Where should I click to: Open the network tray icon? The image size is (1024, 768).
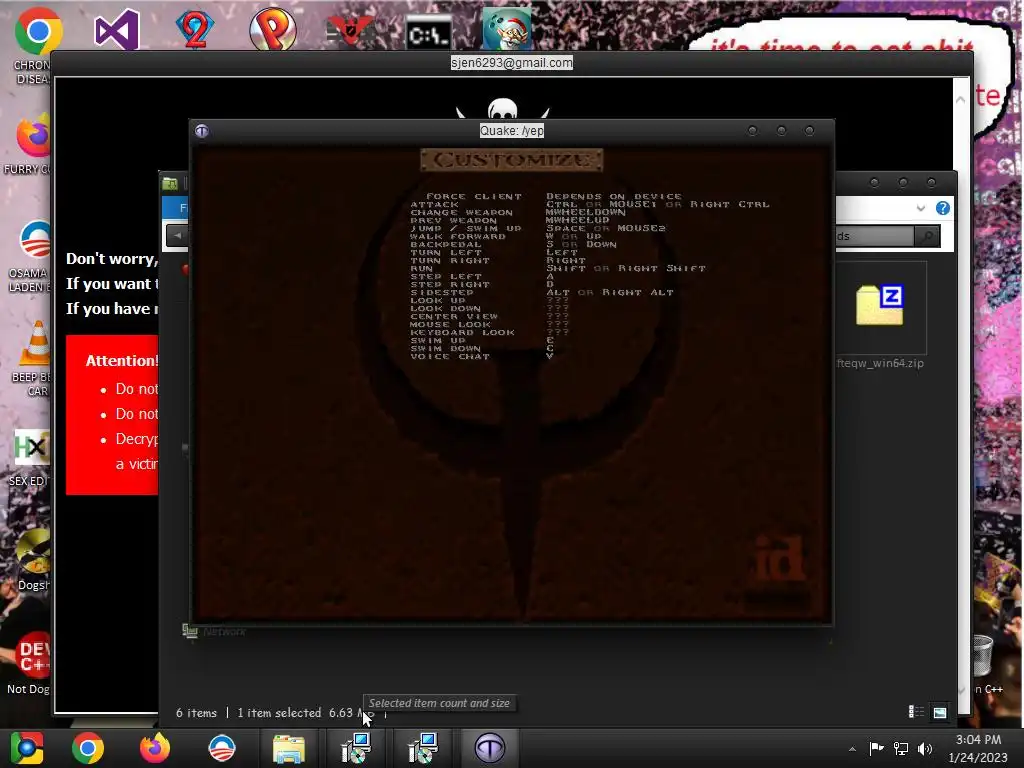point(901,748)
